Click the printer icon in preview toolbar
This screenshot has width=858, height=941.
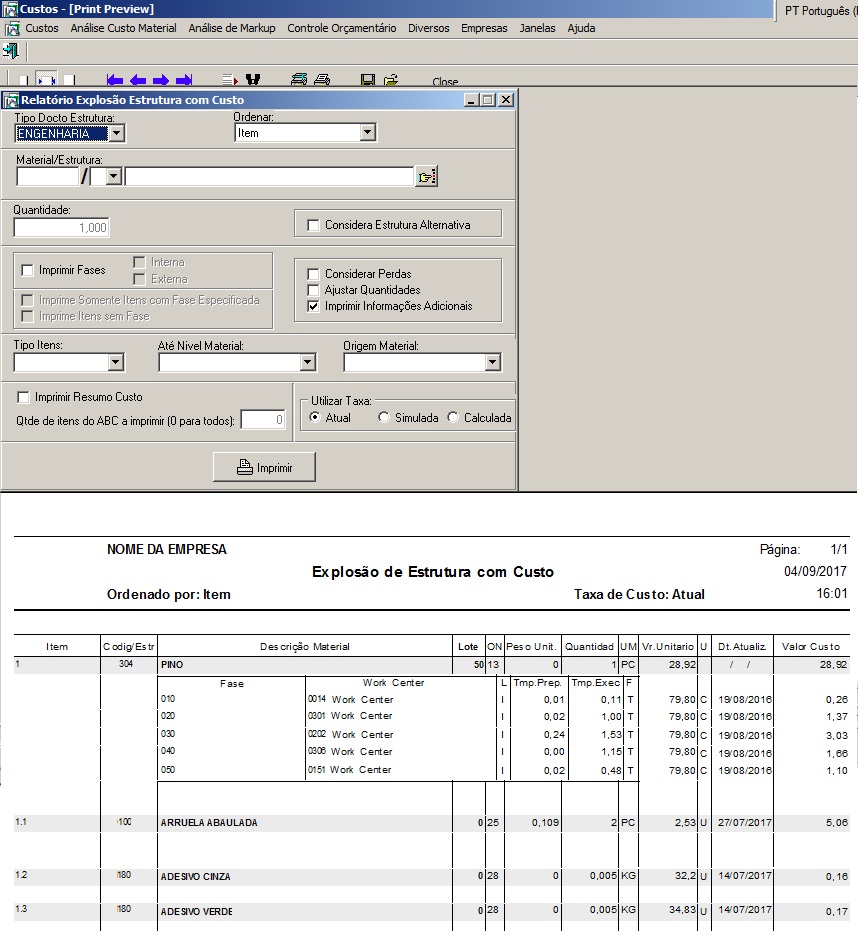click(322, 80)
